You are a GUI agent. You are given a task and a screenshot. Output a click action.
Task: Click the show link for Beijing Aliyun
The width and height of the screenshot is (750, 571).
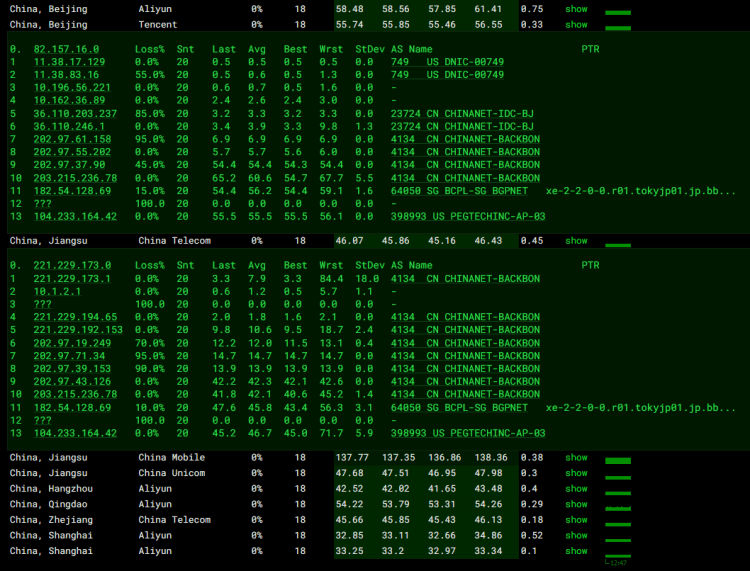576,9
